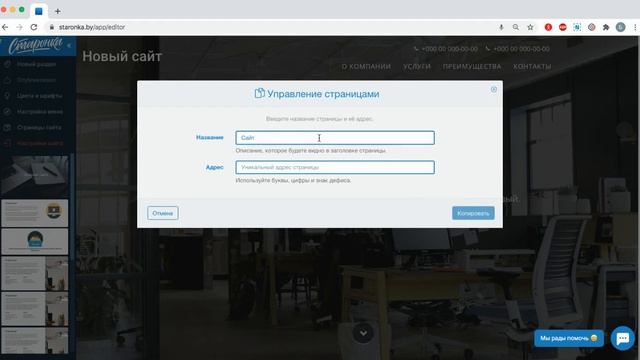The image size is (640, 360).
Task: Click the page icon in dialog title
Action: point(260,93)
